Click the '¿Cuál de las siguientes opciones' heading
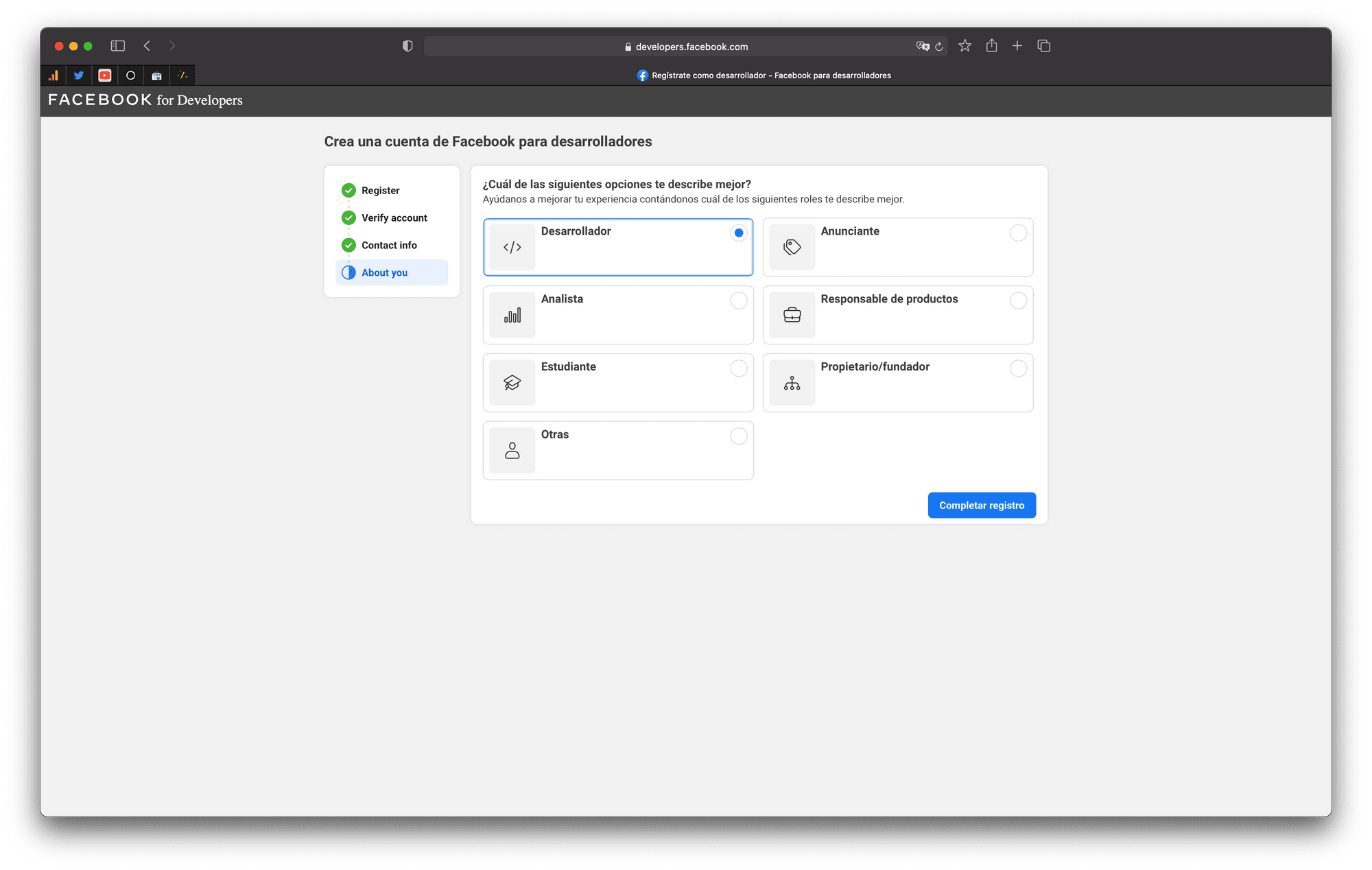 coord(617,185)
